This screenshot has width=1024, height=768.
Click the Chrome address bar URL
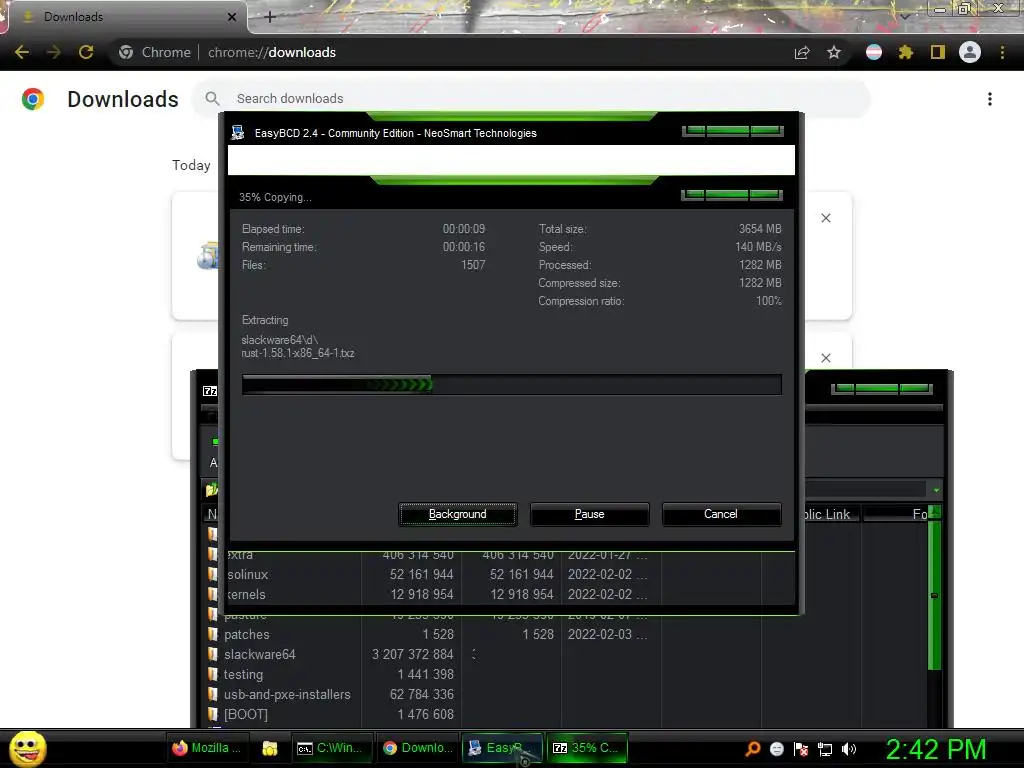click(272, 52)
